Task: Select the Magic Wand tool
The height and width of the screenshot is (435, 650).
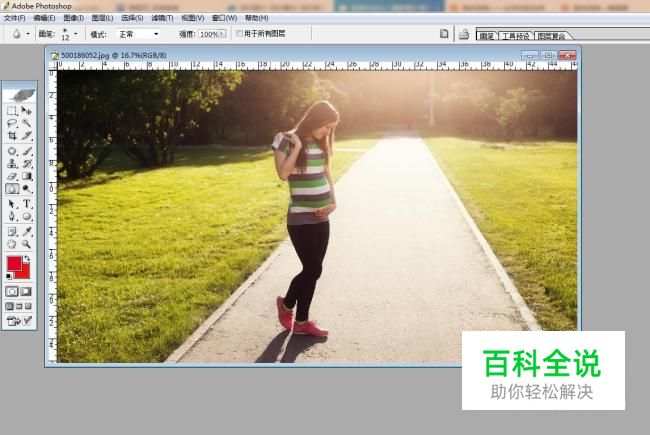Action: [27, 123]
